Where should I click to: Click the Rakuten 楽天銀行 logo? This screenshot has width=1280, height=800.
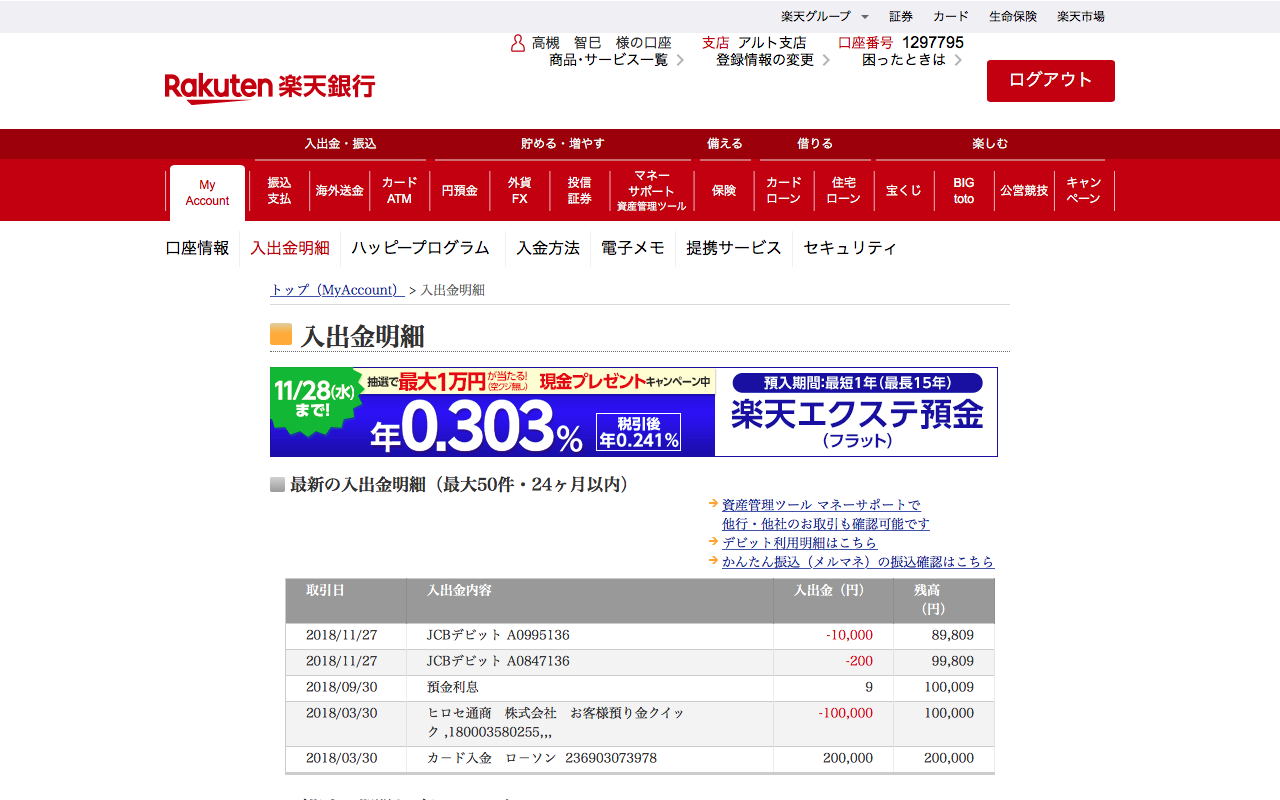270,88
